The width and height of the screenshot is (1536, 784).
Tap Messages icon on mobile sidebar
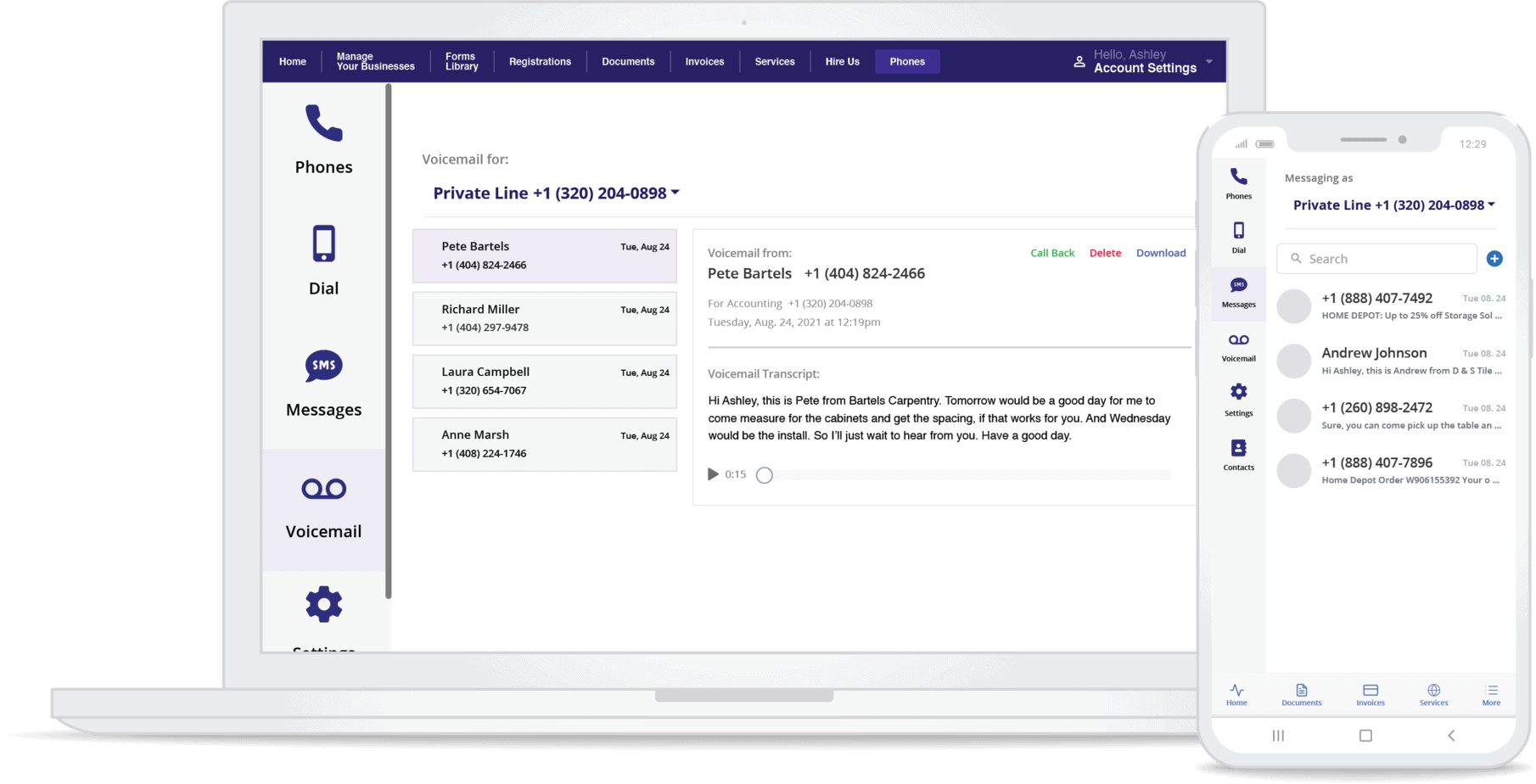click(x=1239, y=285)
